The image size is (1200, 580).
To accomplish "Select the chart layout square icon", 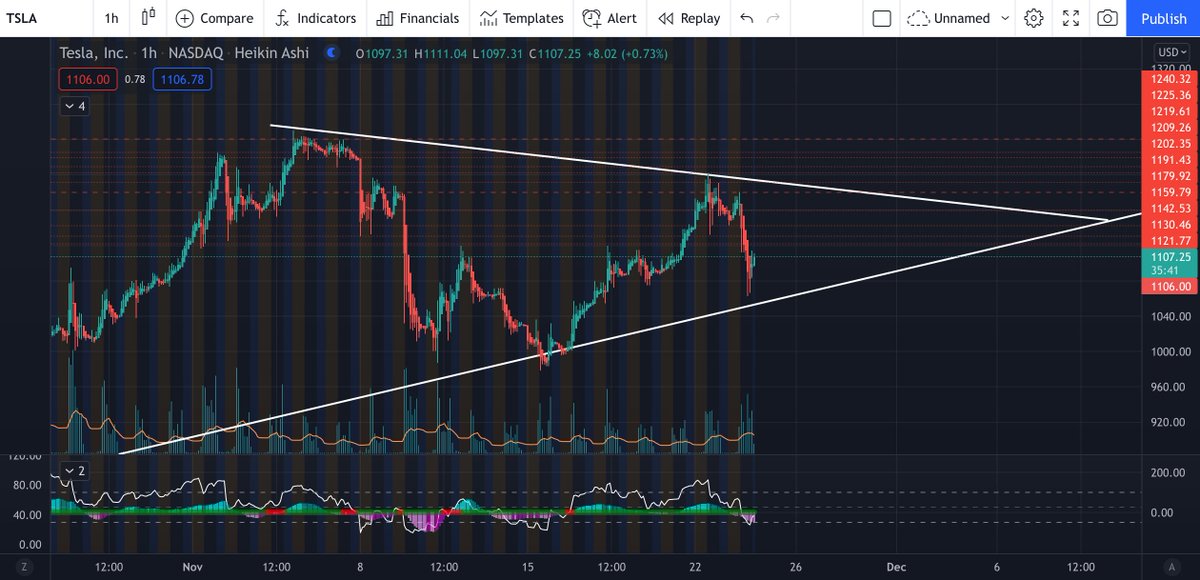I will [x=881, y=18].
